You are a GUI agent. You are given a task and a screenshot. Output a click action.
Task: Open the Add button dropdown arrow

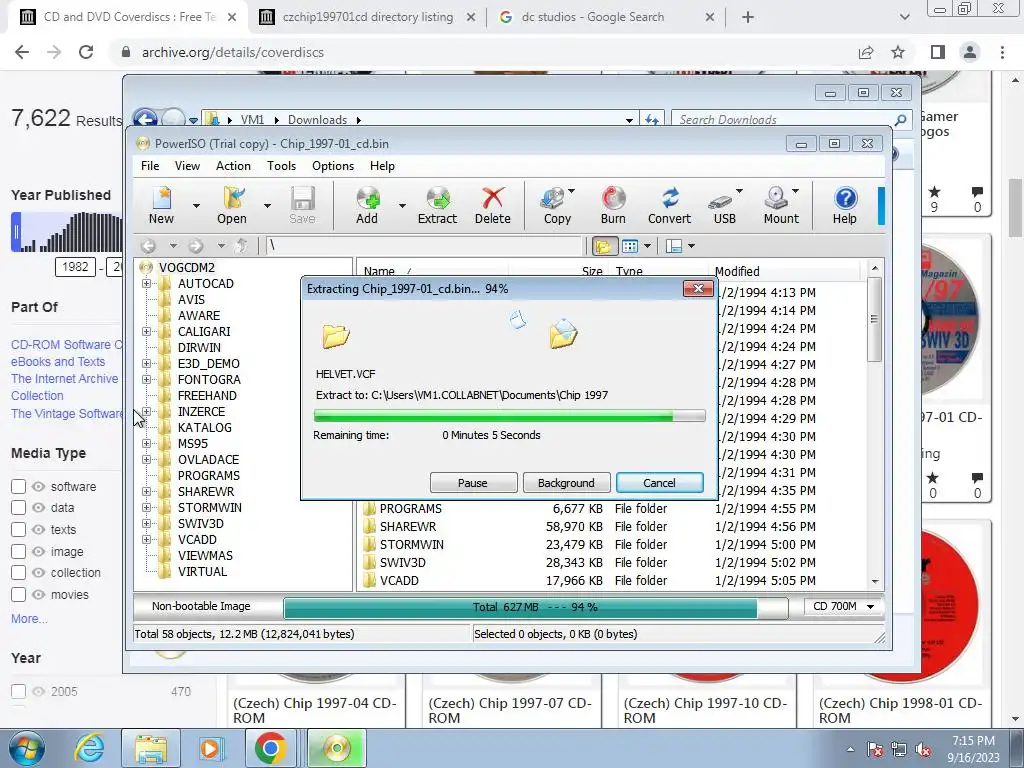point(402,206)
